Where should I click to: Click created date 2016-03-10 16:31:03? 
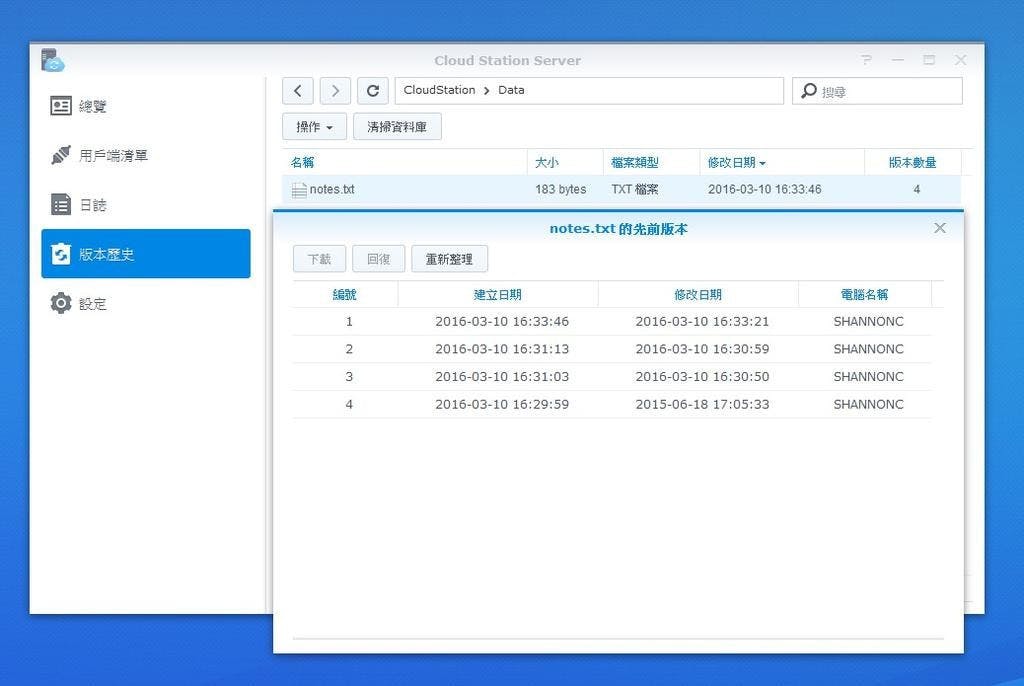coord(502,376)
